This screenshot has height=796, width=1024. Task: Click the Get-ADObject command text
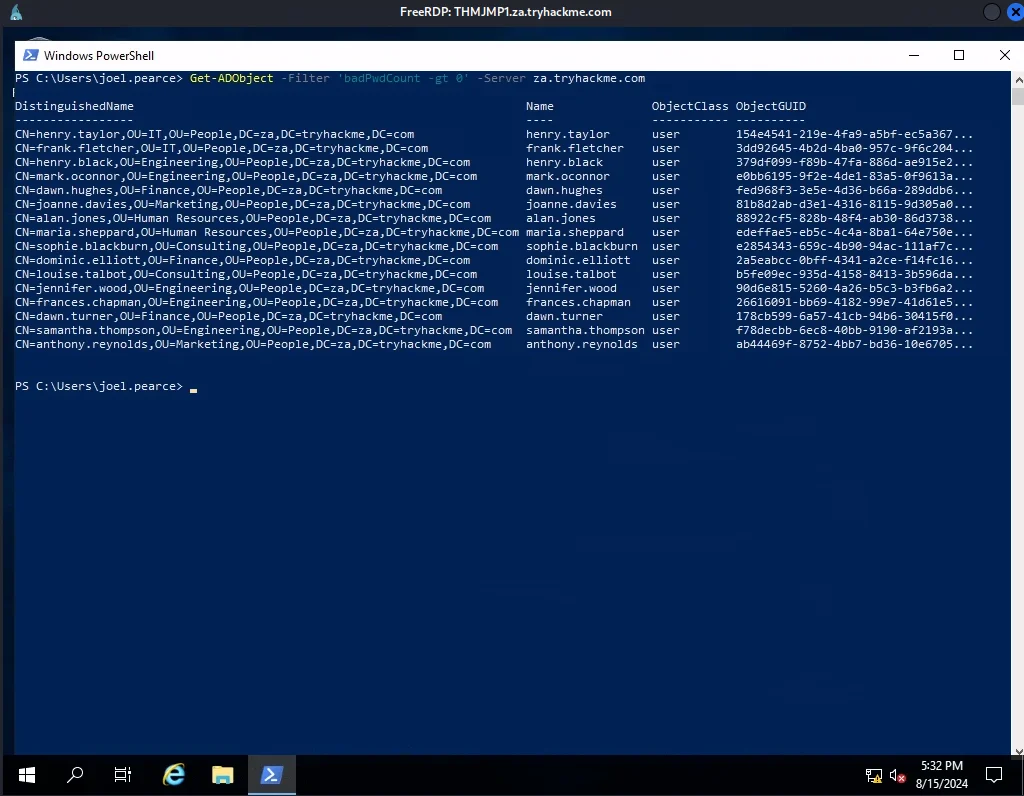coord(232,78)
